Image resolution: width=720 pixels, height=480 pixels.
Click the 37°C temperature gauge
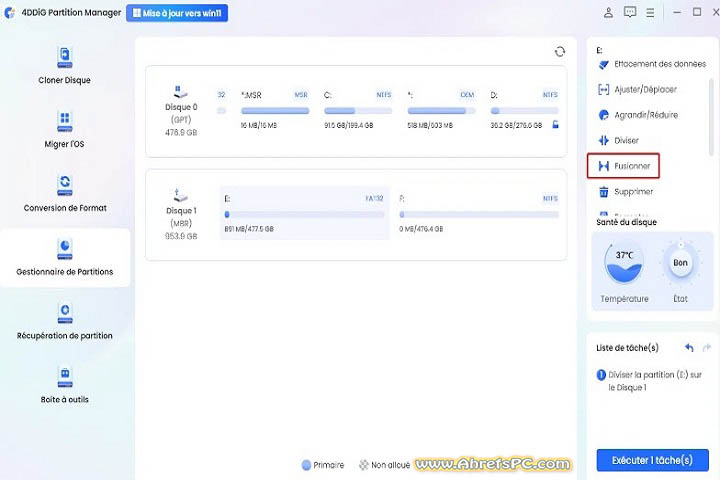coord(624,263)
